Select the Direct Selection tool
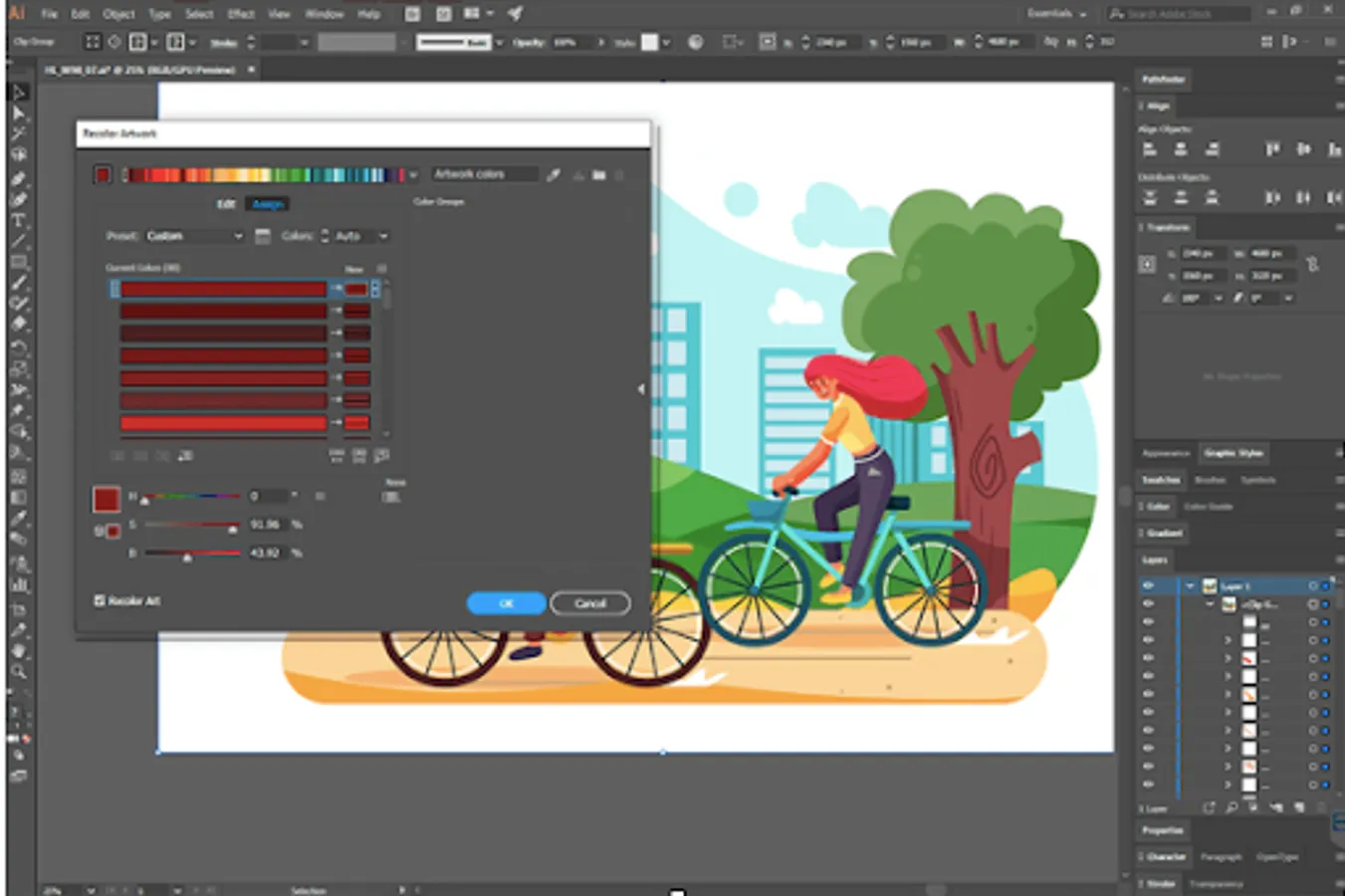 tap(18, 113)
